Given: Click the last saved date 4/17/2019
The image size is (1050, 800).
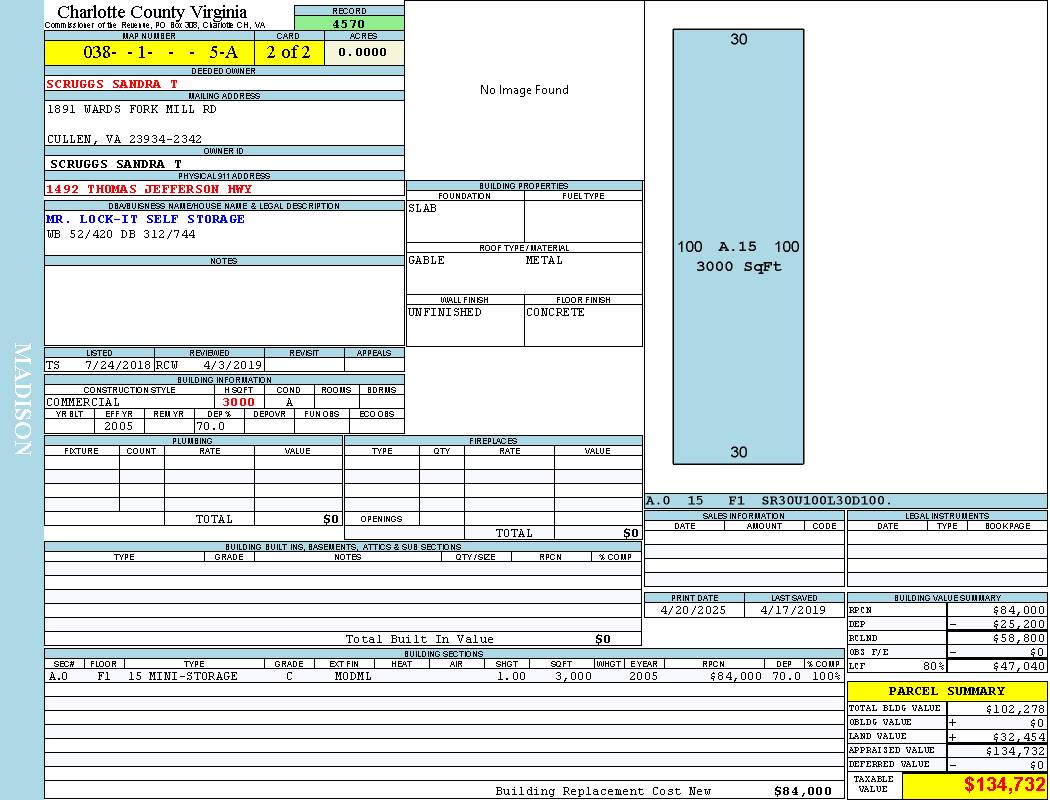Looking at the screenshot, I should point(793,609).
